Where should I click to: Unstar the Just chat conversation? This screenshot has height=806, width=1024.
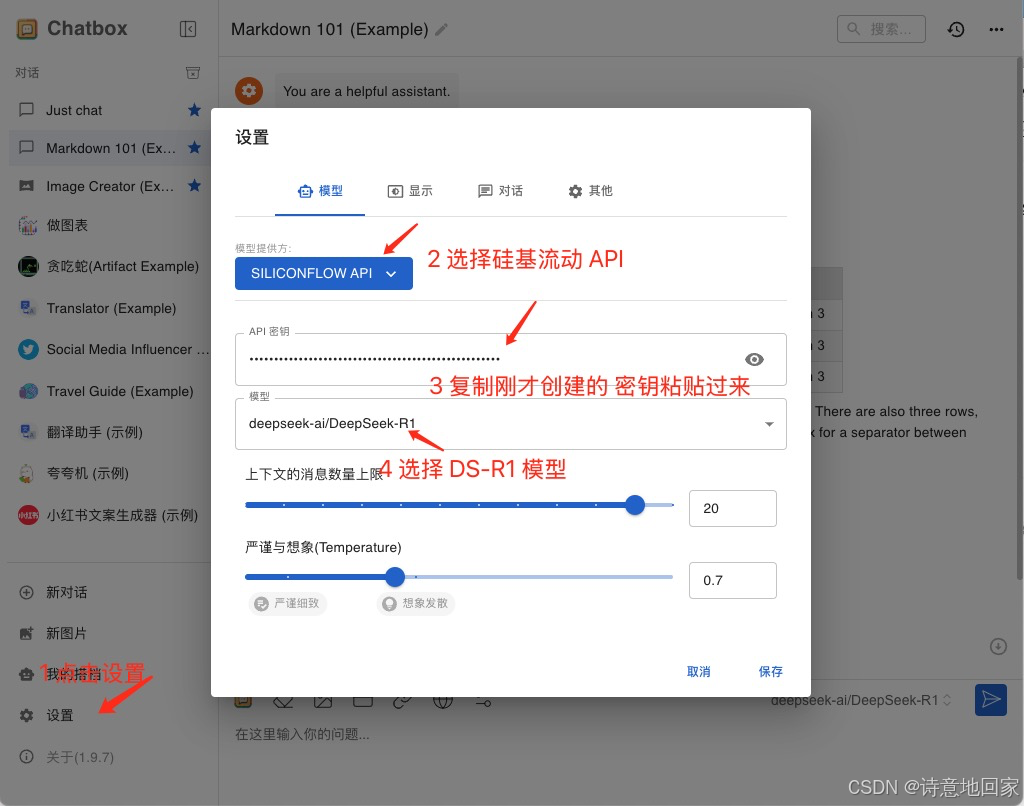(x=194, y=110)
